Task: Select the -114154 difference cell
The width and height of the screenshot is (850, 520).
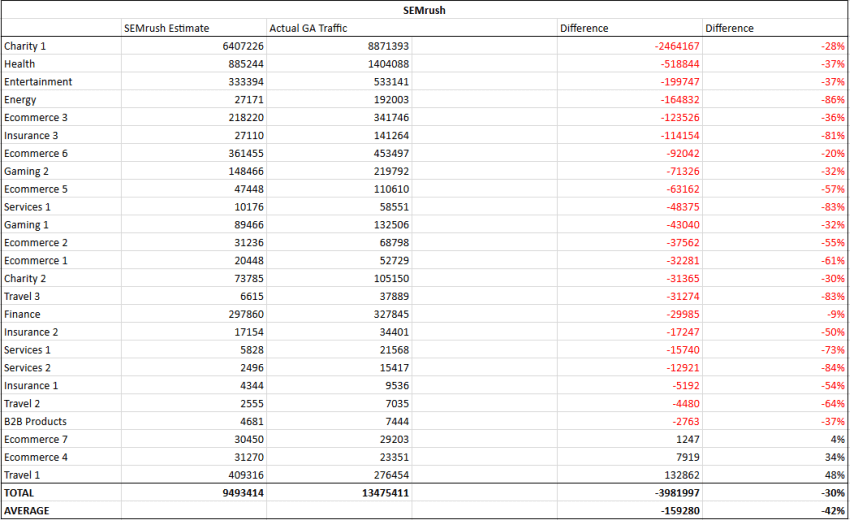Action: (629, 136)
